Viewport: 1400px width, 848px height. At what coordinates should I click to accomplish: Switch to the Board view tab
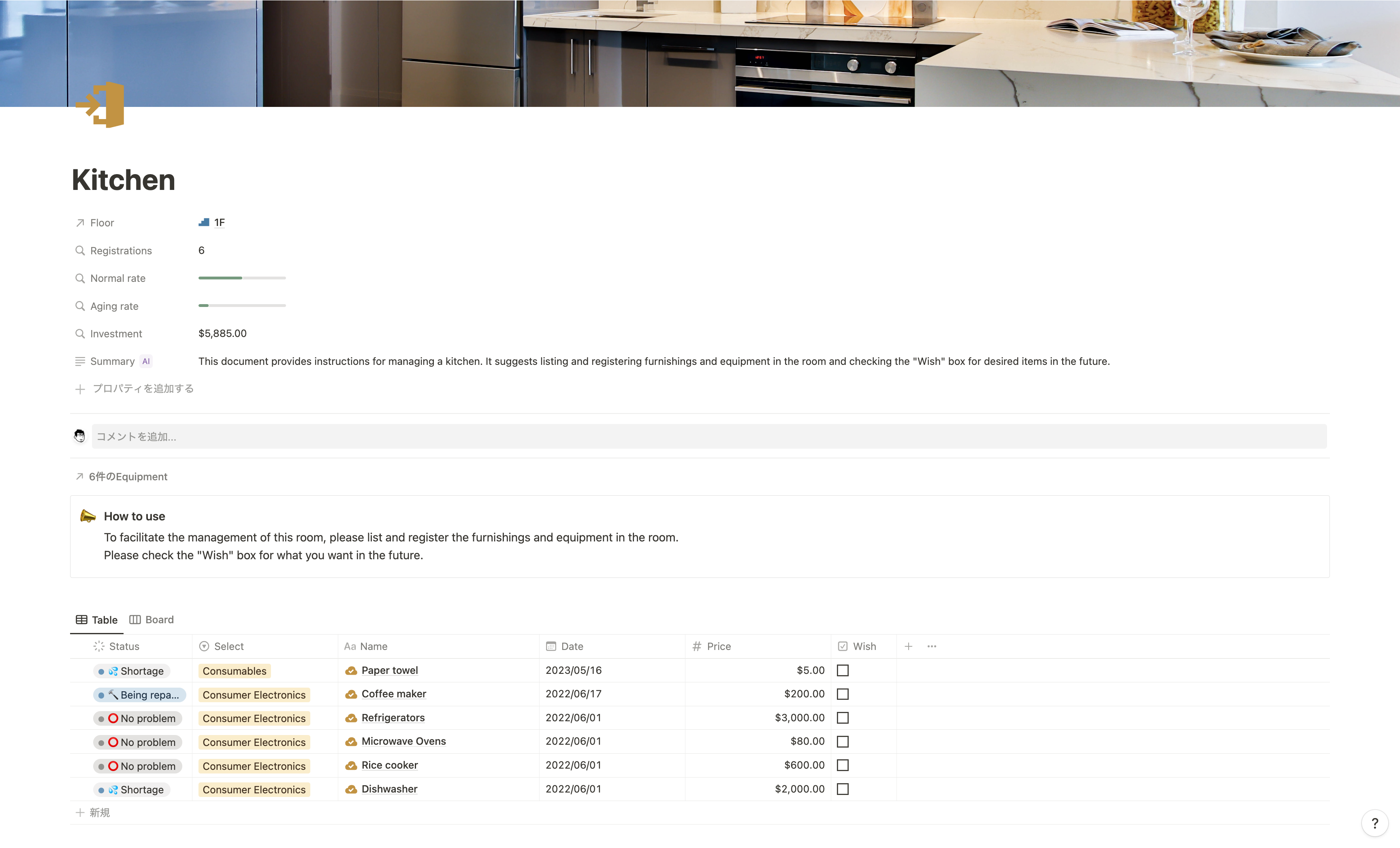[152, 620]
